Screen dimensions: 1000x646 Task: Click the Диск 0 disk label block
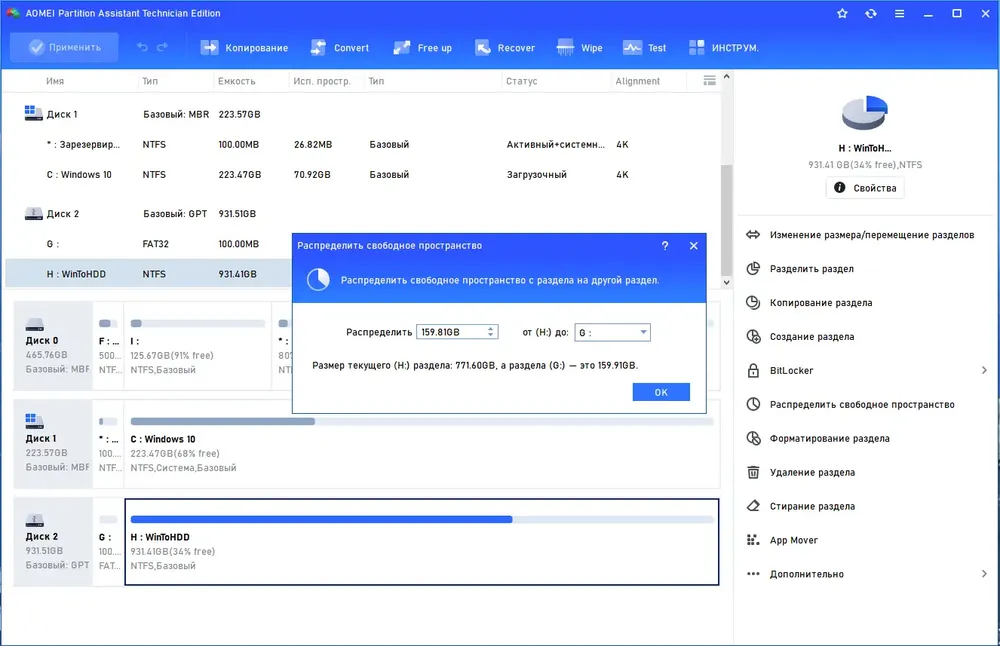(54, 346)
